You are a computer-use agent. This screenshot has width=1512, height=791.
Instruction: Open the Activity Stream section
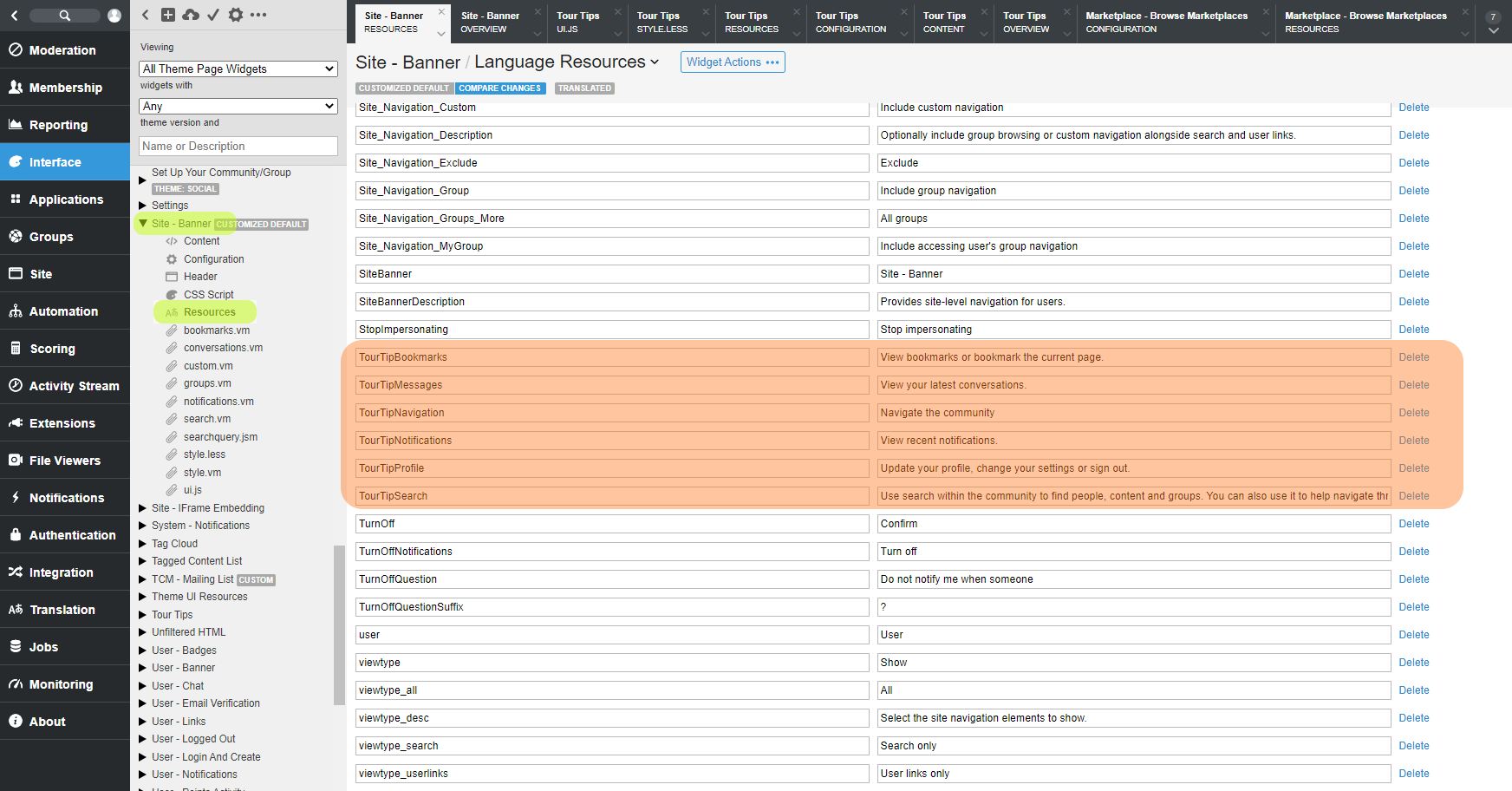pos(65,386)
